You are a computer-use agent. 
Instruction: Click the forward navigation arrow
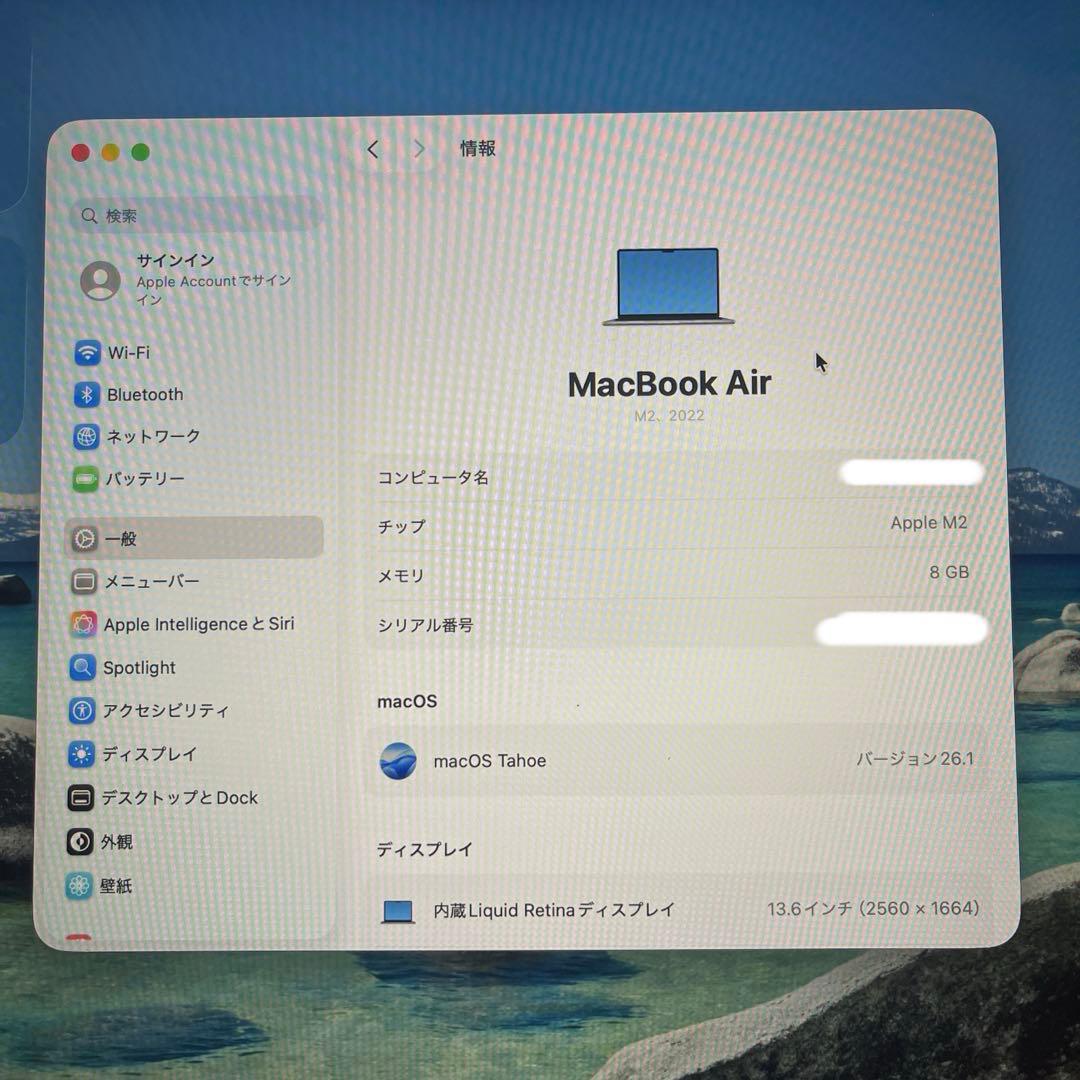[419, 148]
